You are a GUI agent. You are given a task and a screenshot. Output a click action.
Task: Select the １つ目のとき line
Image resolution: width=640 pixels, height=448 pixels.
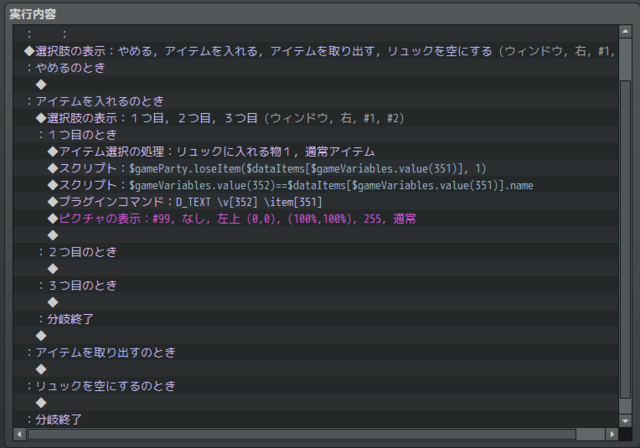(x=316, y=135)
